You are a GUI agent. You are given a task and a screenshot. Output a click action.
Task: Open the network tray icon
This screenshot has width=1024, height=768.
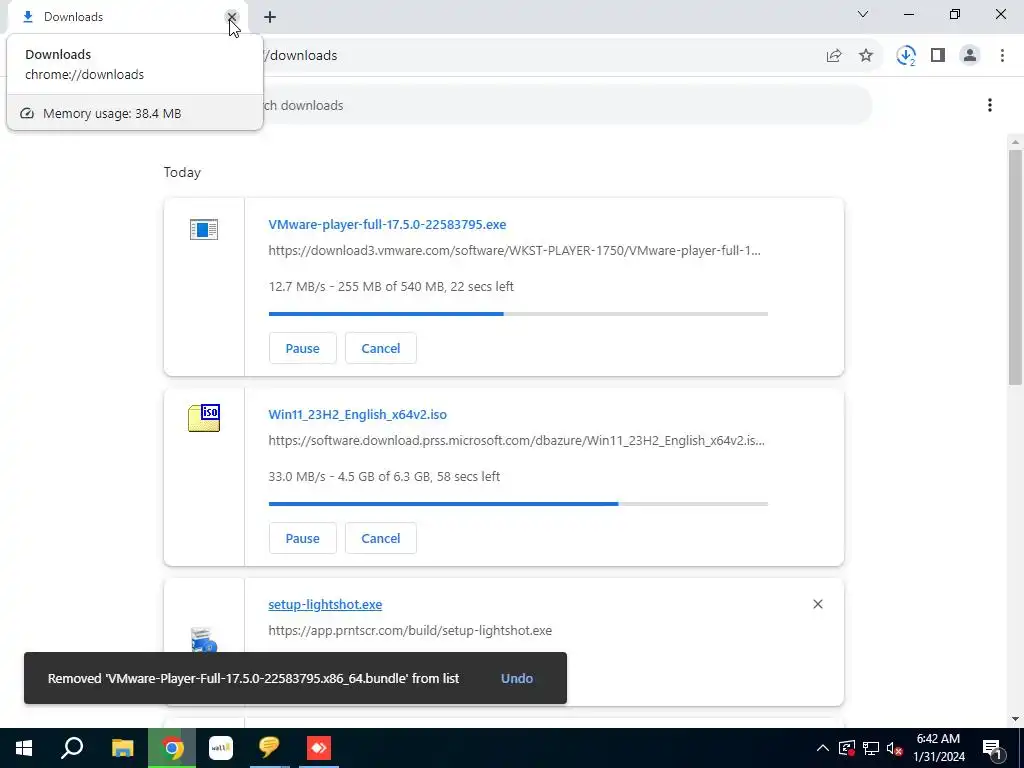coord(871,748)
